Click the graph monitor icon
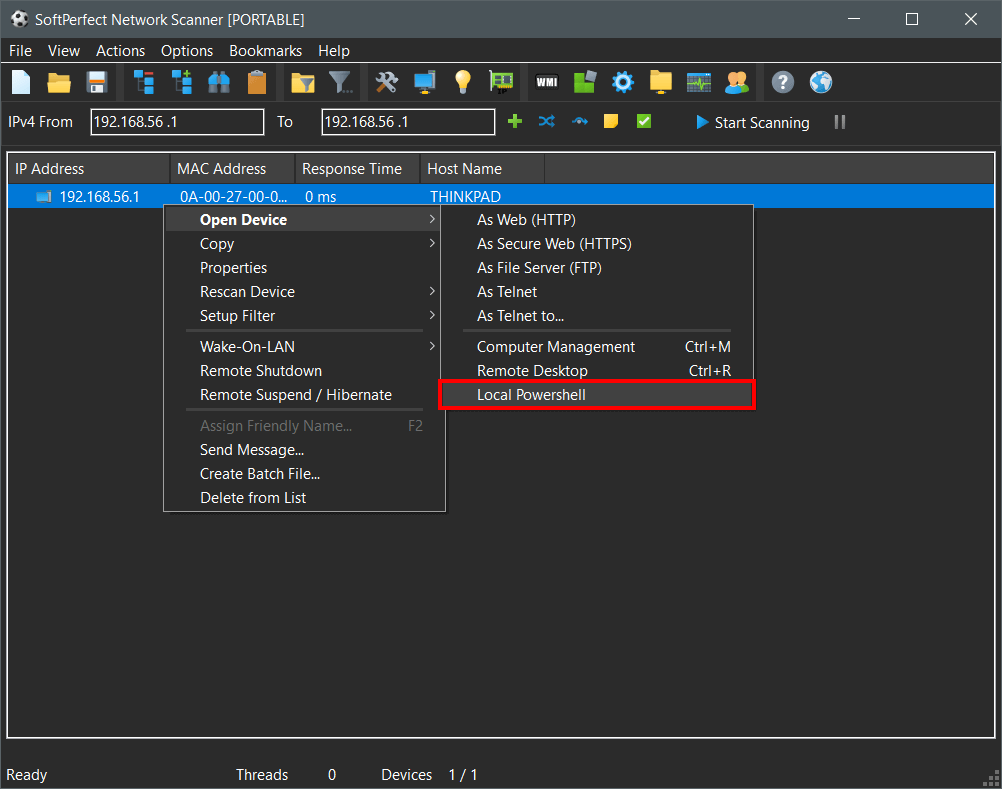The height and width of the screenshot is (789, 1002). coord(699,82)
